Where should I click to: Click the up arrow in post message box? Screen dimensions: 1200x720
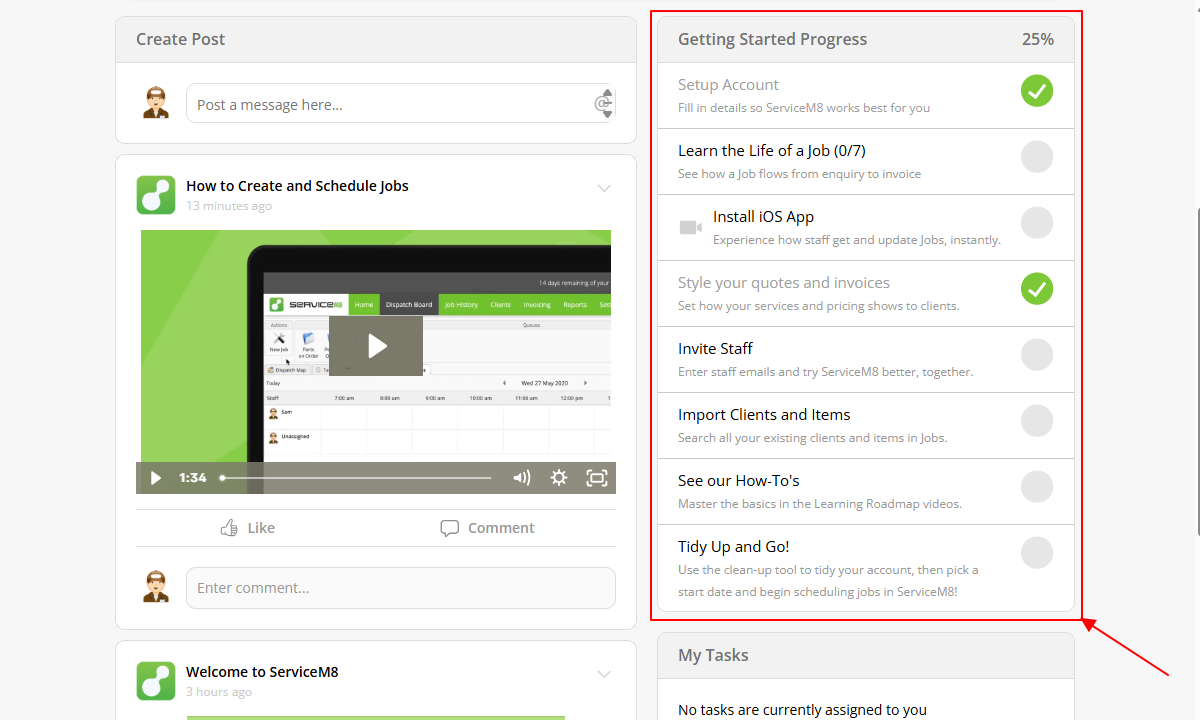point(606,93)
